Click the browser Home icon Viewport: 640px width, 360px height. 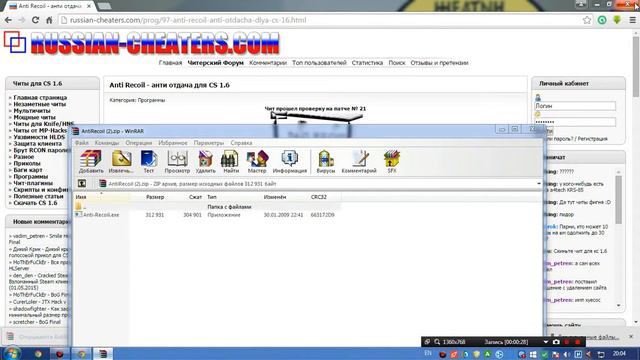49,20
